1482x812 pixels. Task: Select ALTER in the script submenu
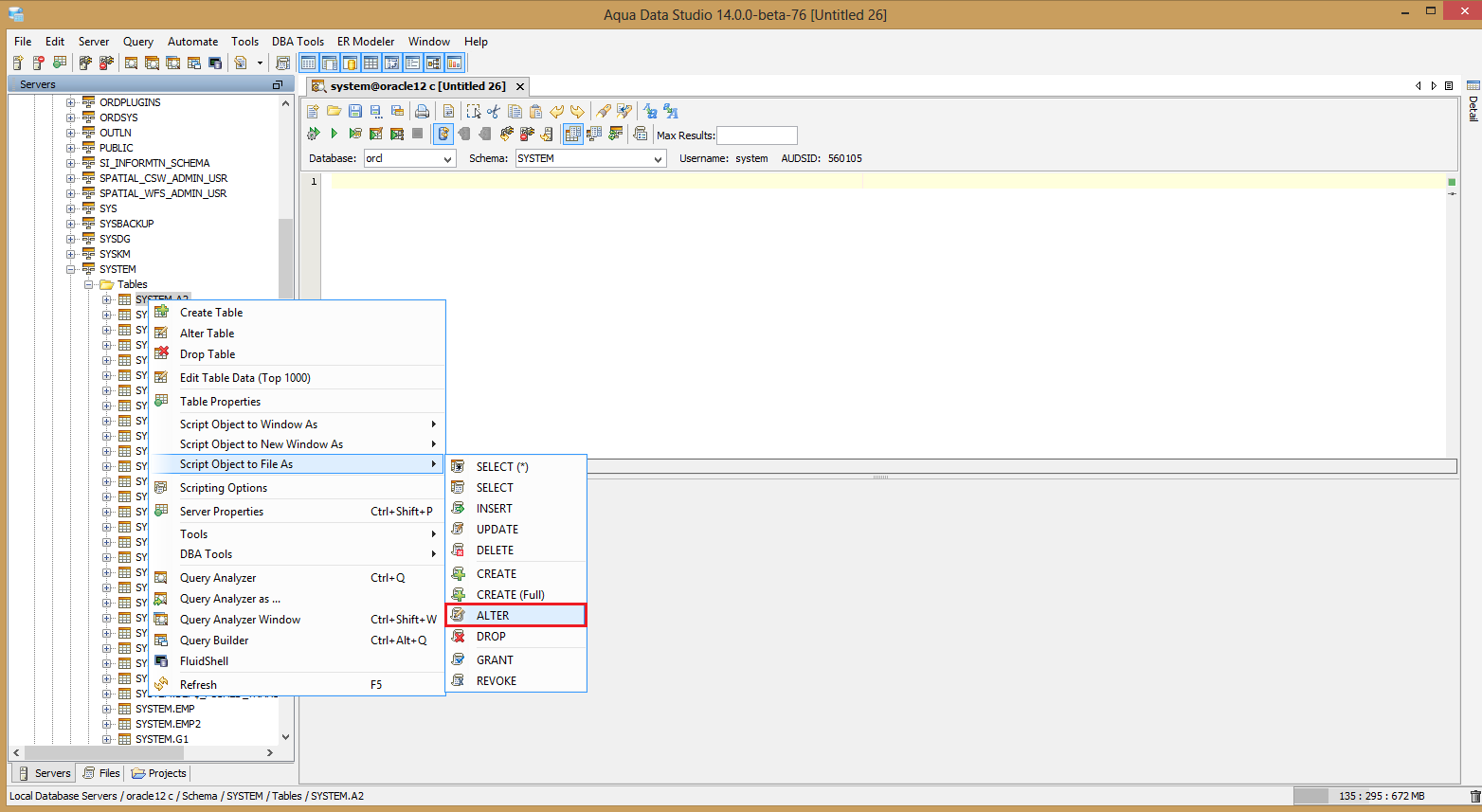tap(516, 615)
